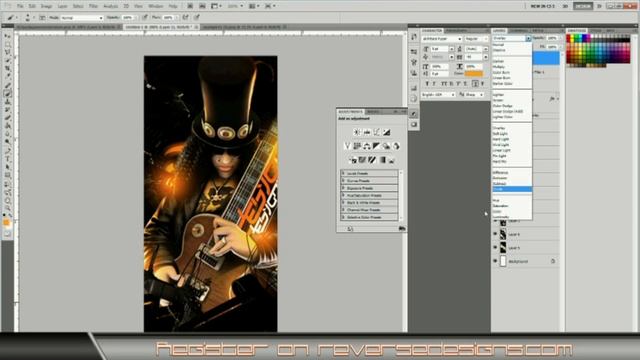
Task: Hide Layer 5 with its eye icon
Action: (495, 247)
